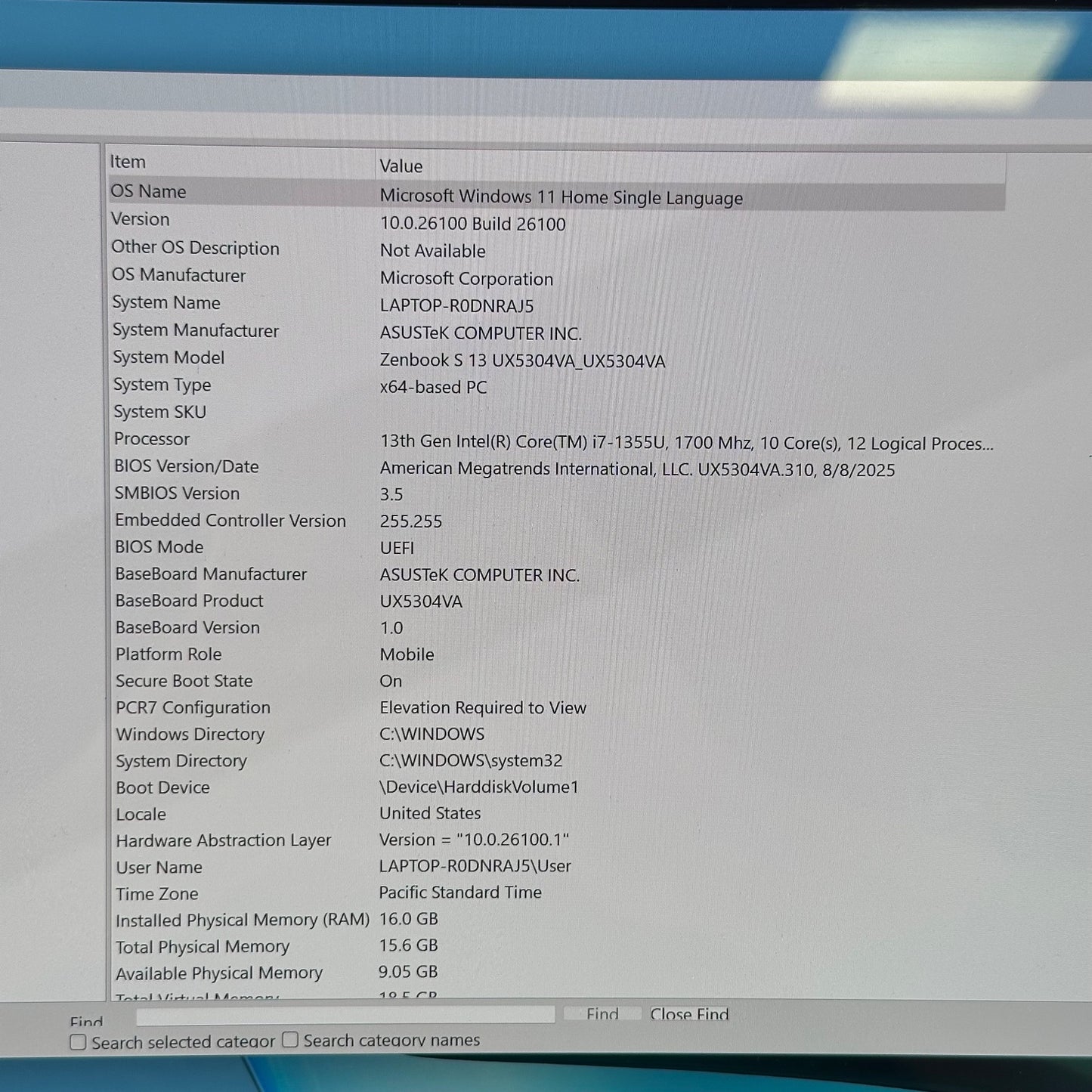Image resolution: width=1092 pixels, height=1092 pixels.
Task: Select the Boot Device row
Action: tap(162, 787)
